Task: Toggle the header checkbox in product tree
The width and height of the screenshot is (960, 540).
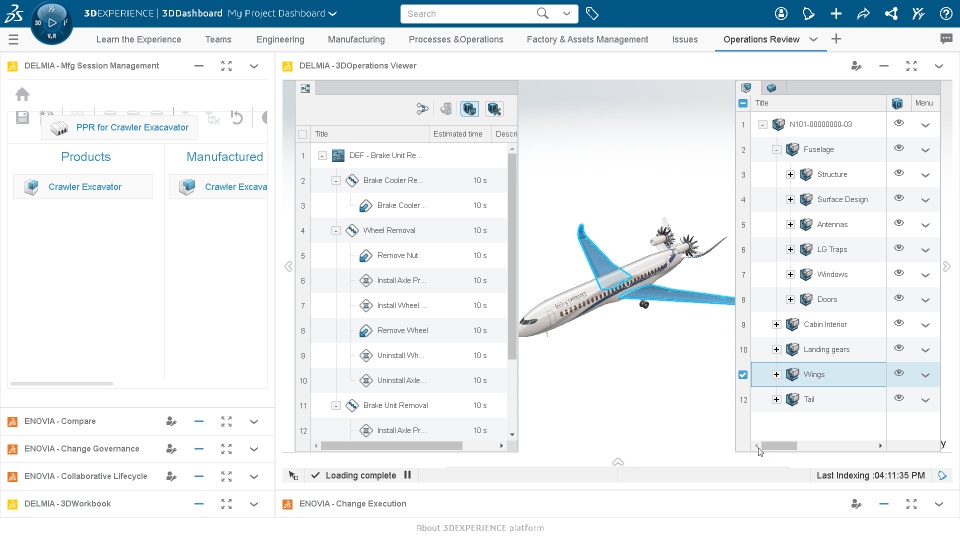Action: (x=743, y=103)
